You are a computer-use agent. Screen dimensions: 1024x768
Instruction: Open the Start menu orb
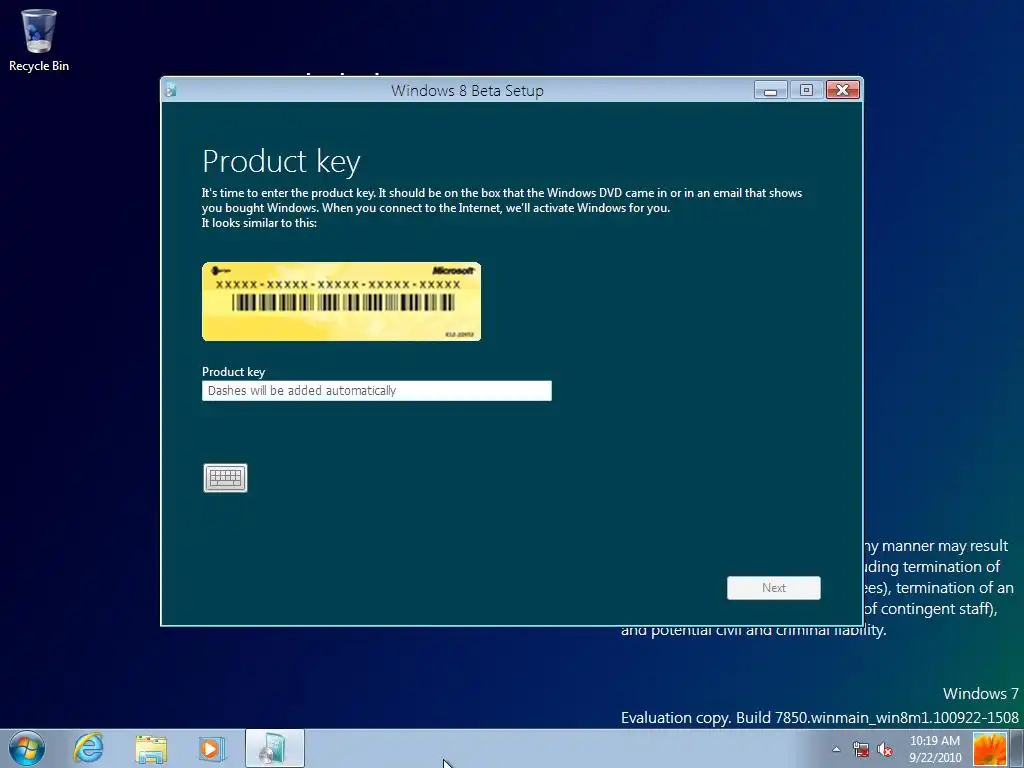tap(27, 748)
